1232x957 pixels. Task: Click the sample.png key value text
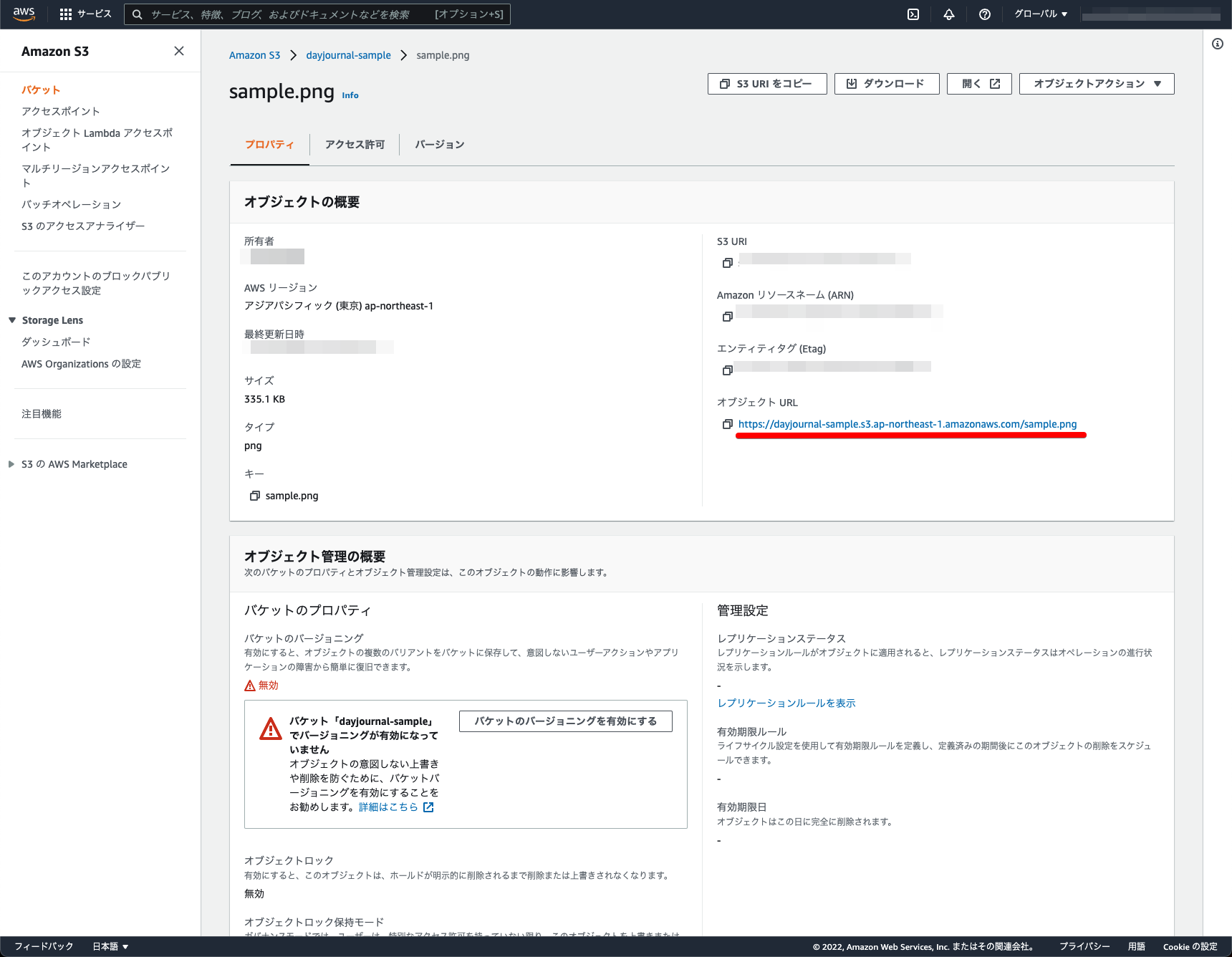tap(292, 496)
